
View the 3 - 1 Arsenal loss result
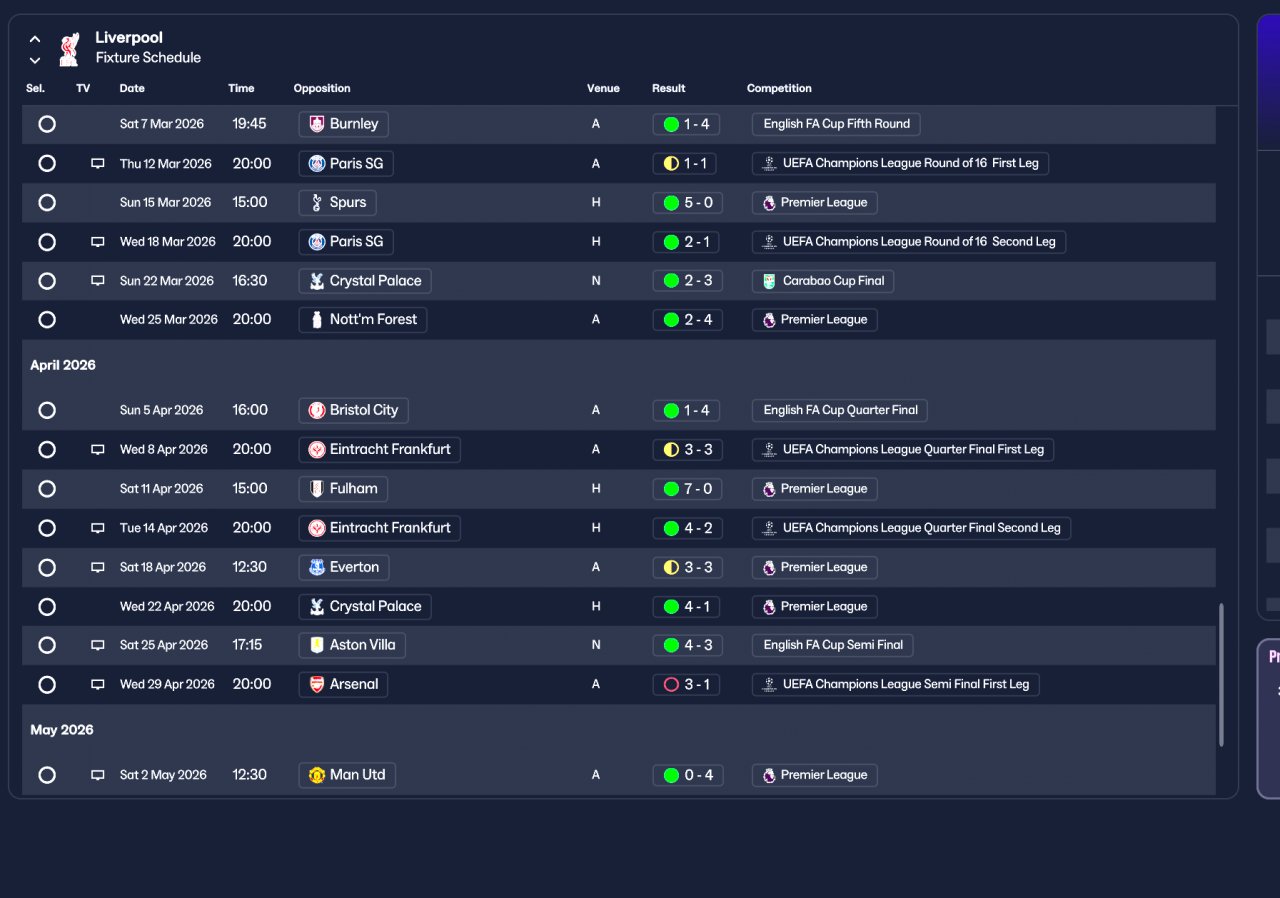point(686,685)
